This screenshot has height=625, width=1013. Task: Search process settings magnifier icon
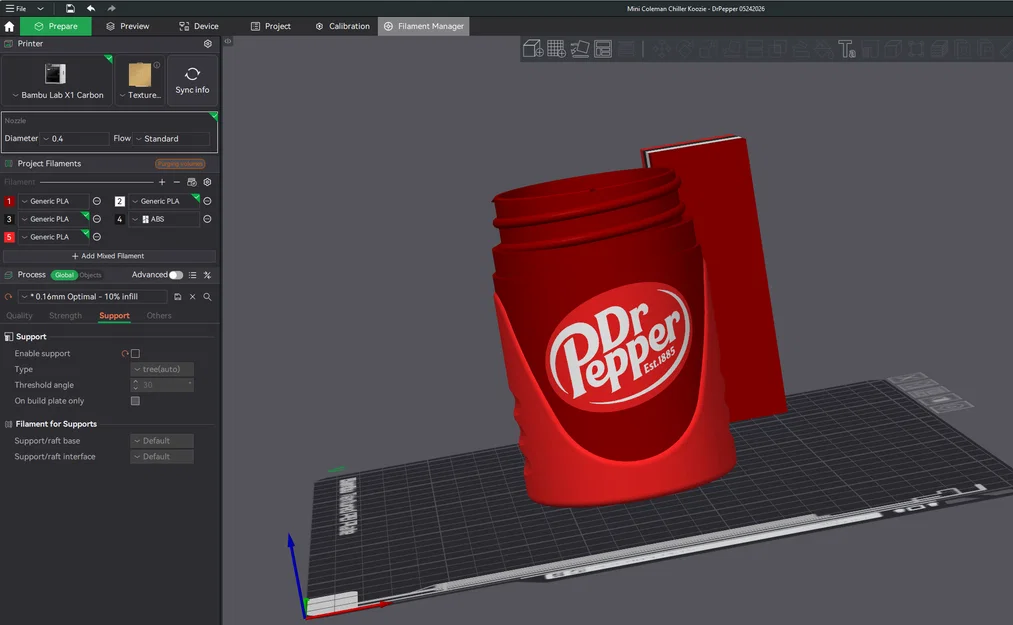[x=207, y=297]
